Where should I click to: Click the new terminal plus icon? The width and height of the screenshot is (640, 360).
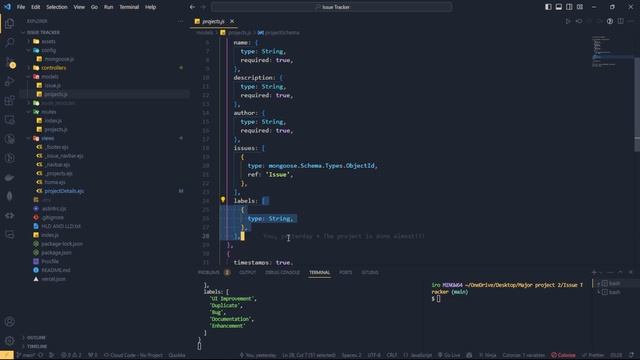(x=594, y=272)
